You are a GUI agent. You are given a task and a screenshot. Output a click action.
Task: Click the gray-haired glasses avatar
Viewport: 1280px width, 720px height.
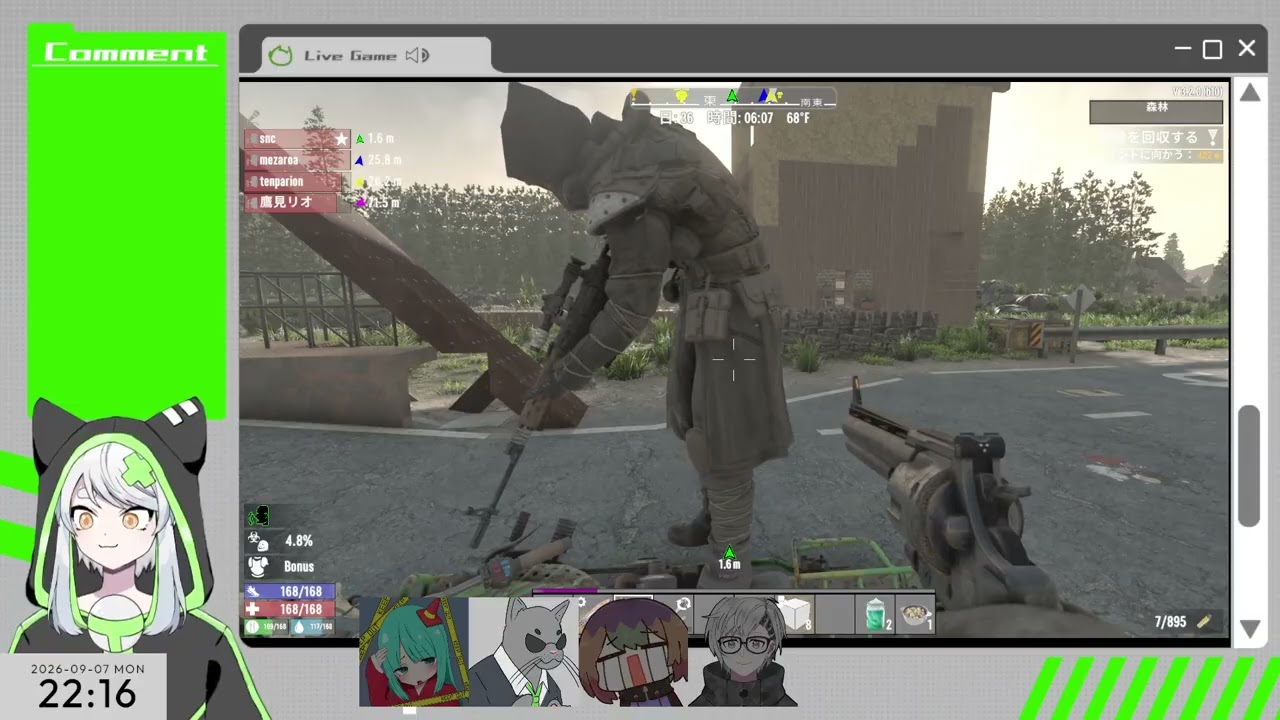(x=742, y=652)
